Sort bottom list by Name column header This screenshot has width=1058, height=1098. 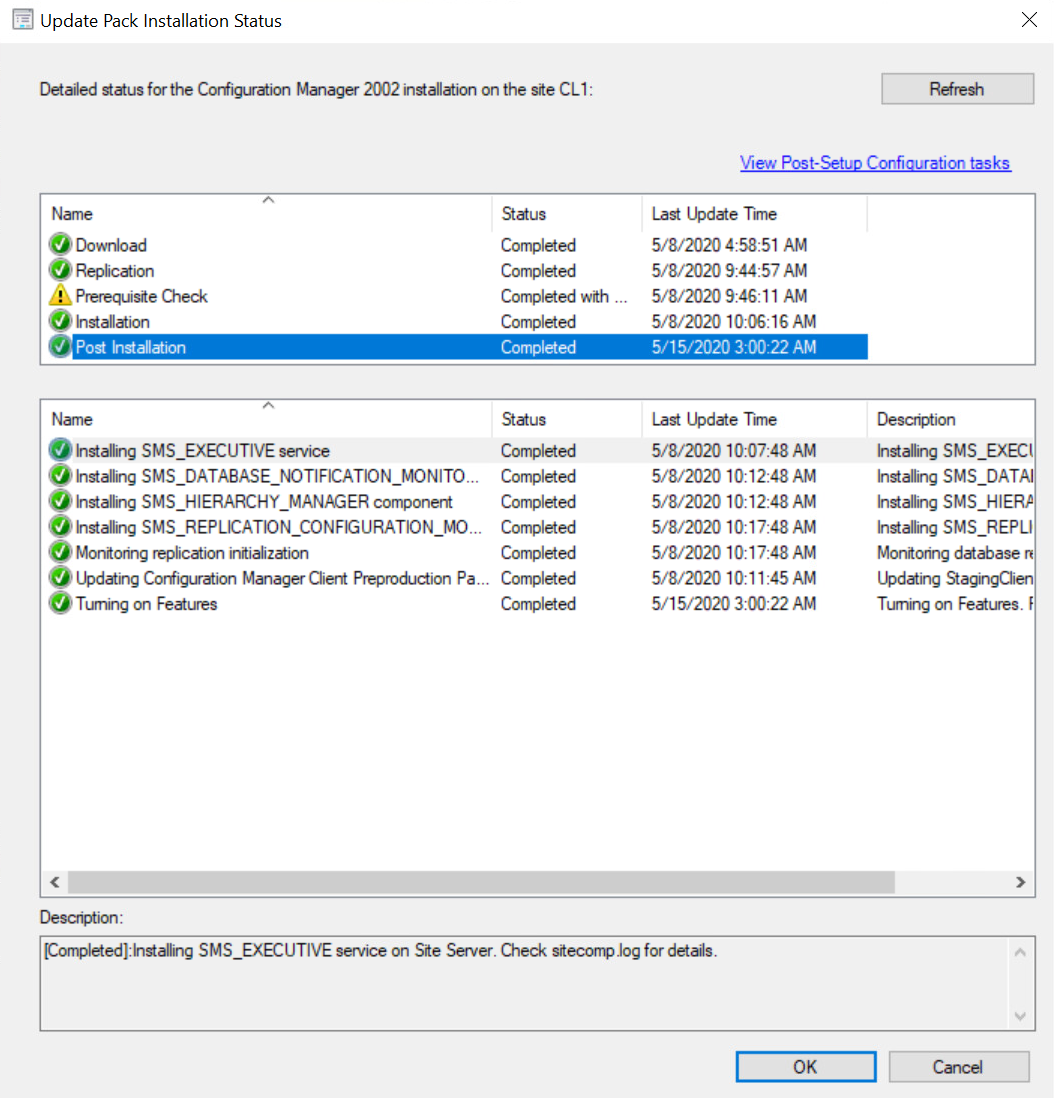267,419
